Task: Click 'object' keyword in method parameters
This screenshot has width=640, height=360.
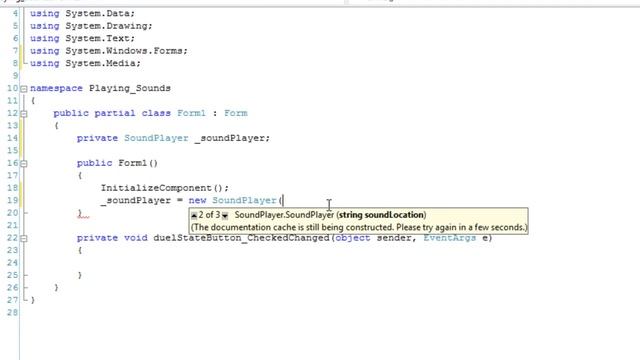Action: click(353, 238)
